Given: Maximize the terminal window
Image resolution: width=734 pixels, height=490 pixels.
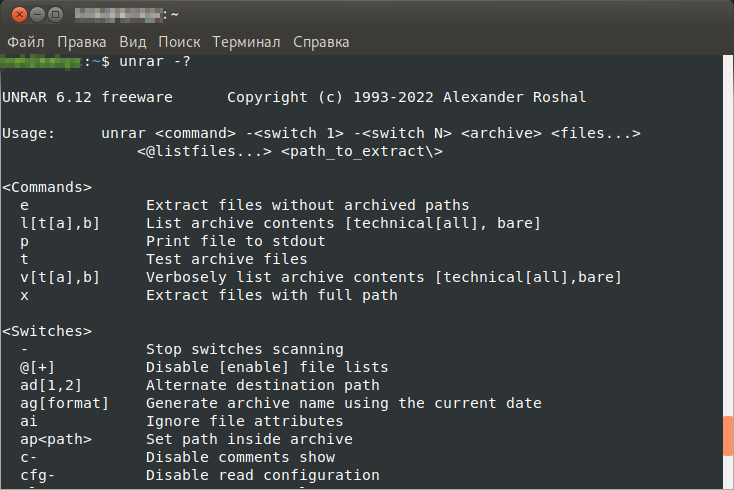Looking at the screenshot, I should 55,15.
